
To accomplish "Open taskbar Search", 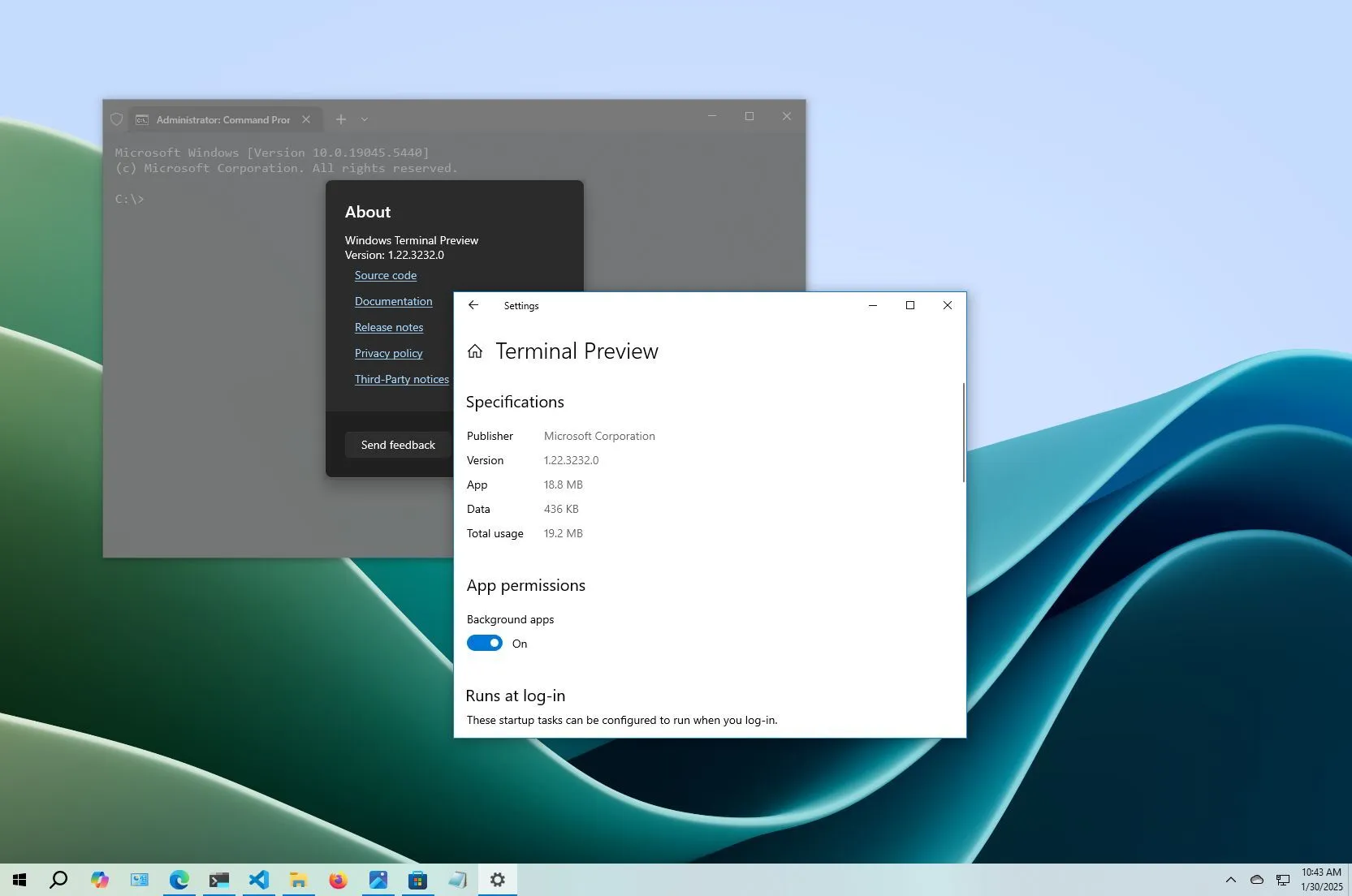I will click(58, 880).
